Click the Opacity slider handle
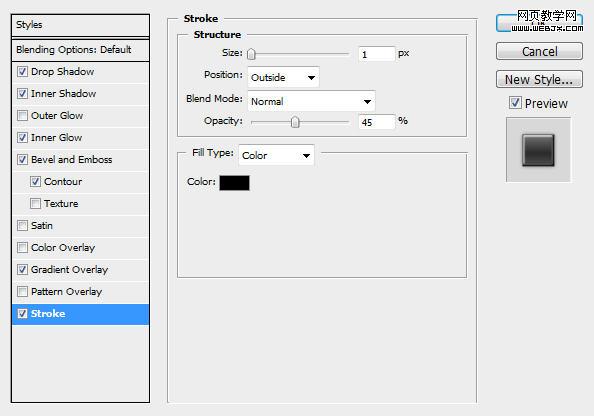The image size is (594, 416). 295,122
